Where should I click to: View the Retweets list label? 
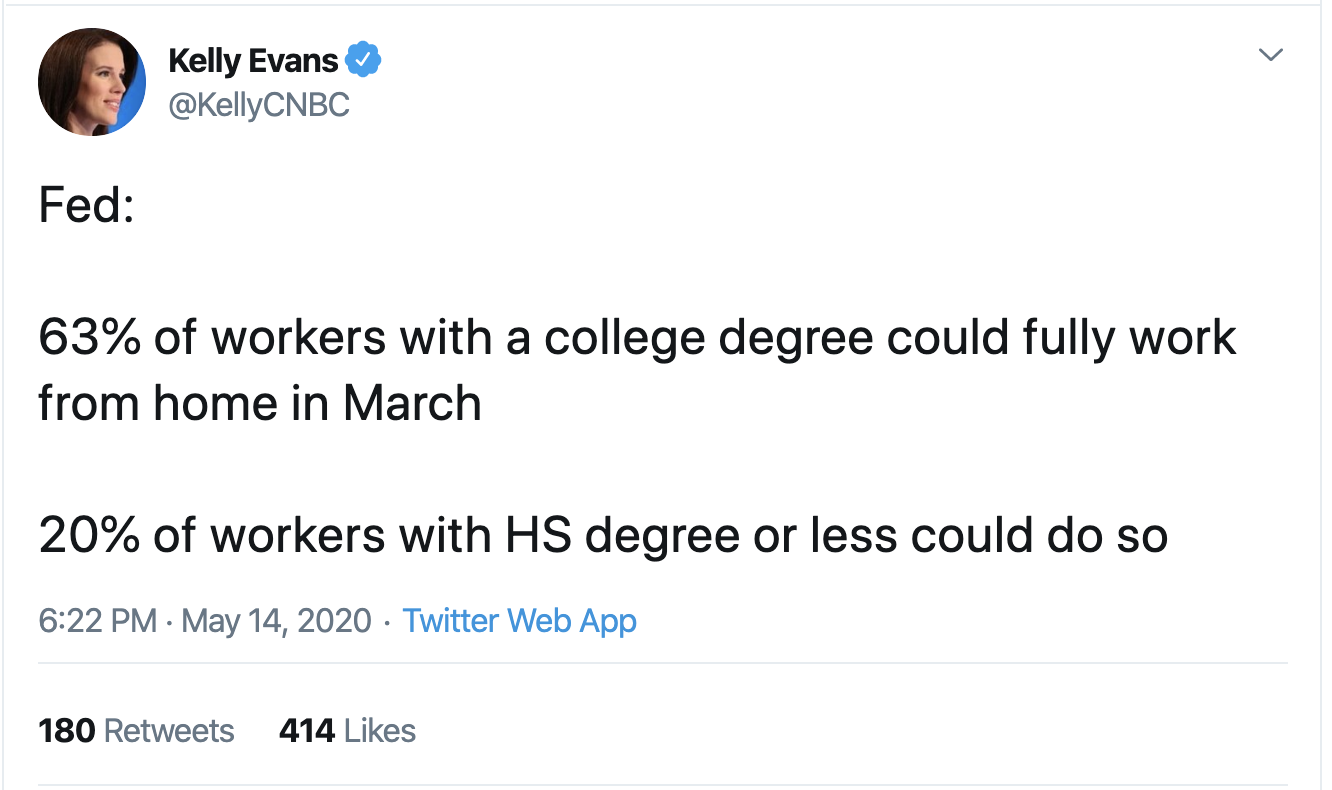pyautogui.click(x=169, y=731)
